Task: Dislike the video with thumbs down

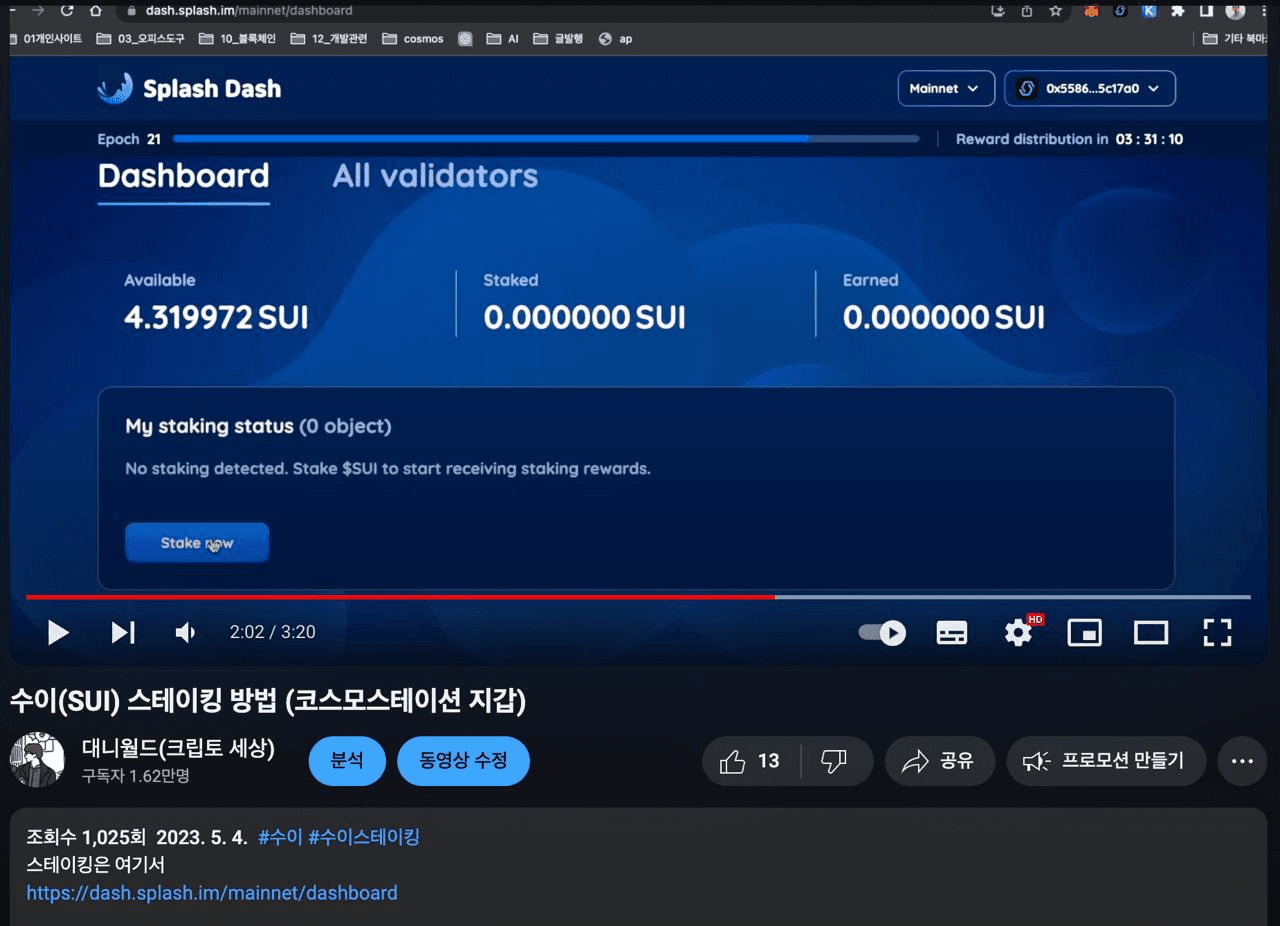Action: pos(835,762)
